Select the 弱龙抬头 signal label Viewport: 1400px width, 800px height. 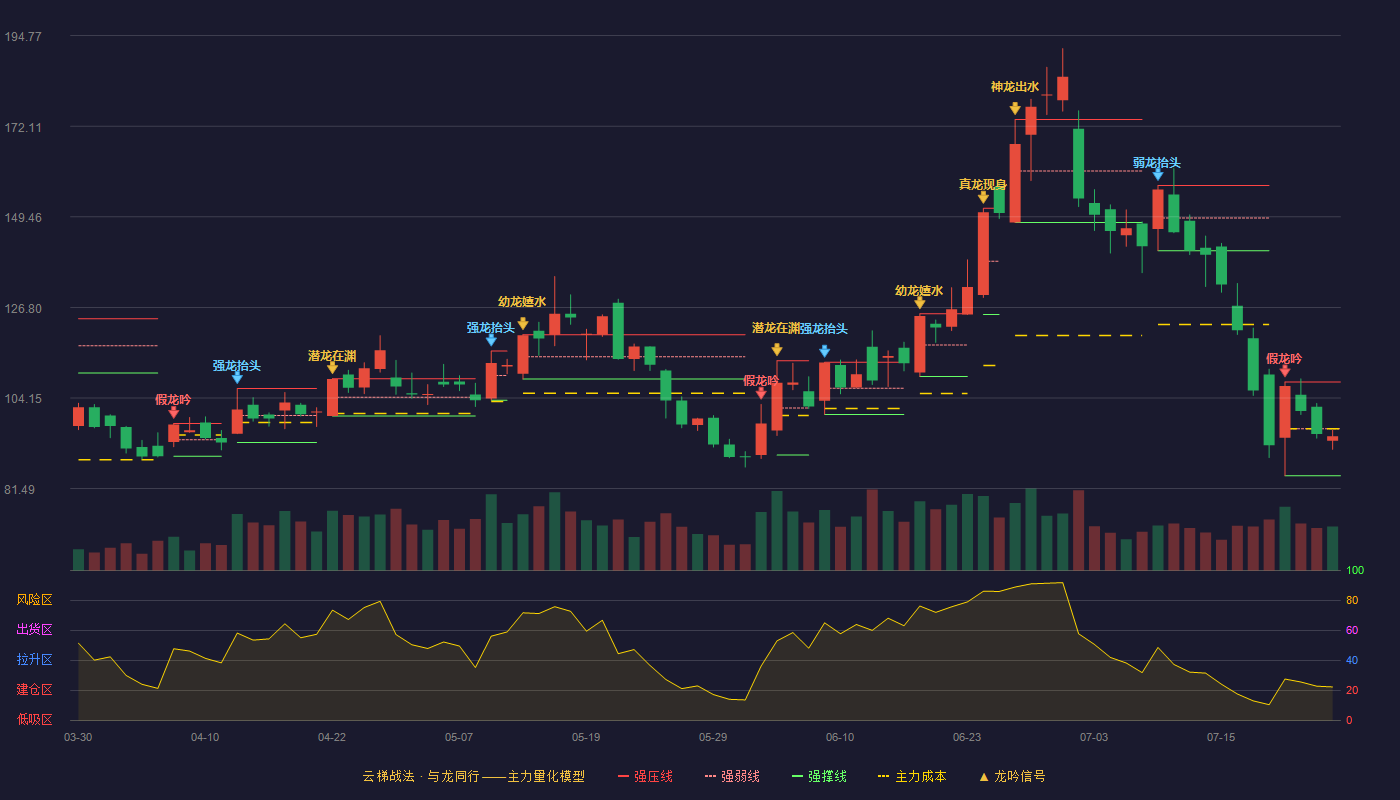[x=1157, y=163]
